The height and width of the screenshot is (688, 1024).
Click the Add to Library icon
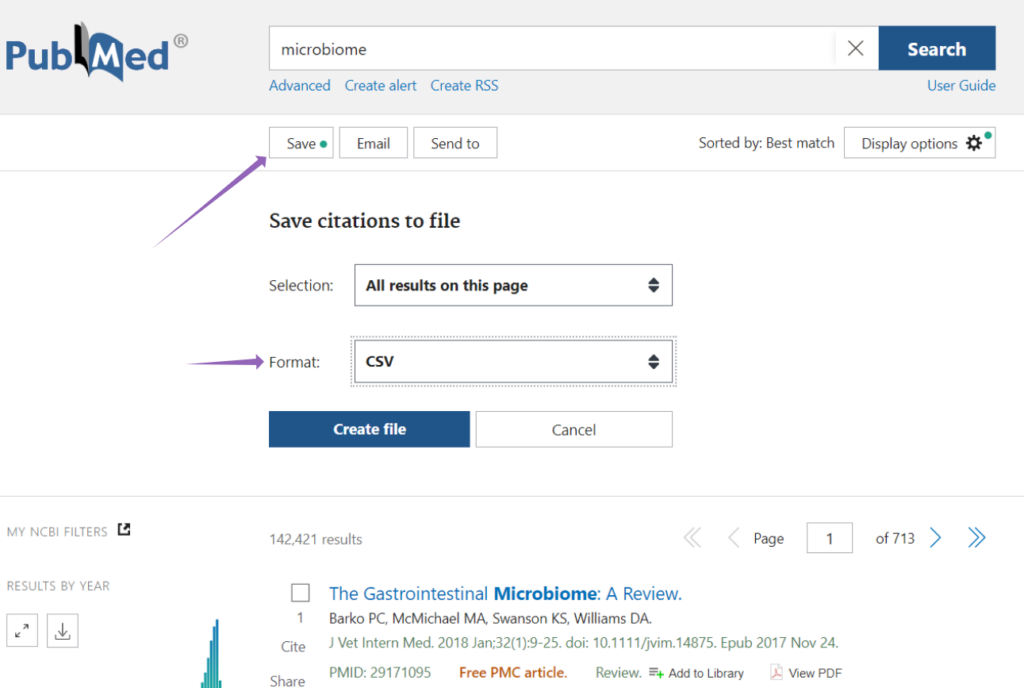click(656, 673)
